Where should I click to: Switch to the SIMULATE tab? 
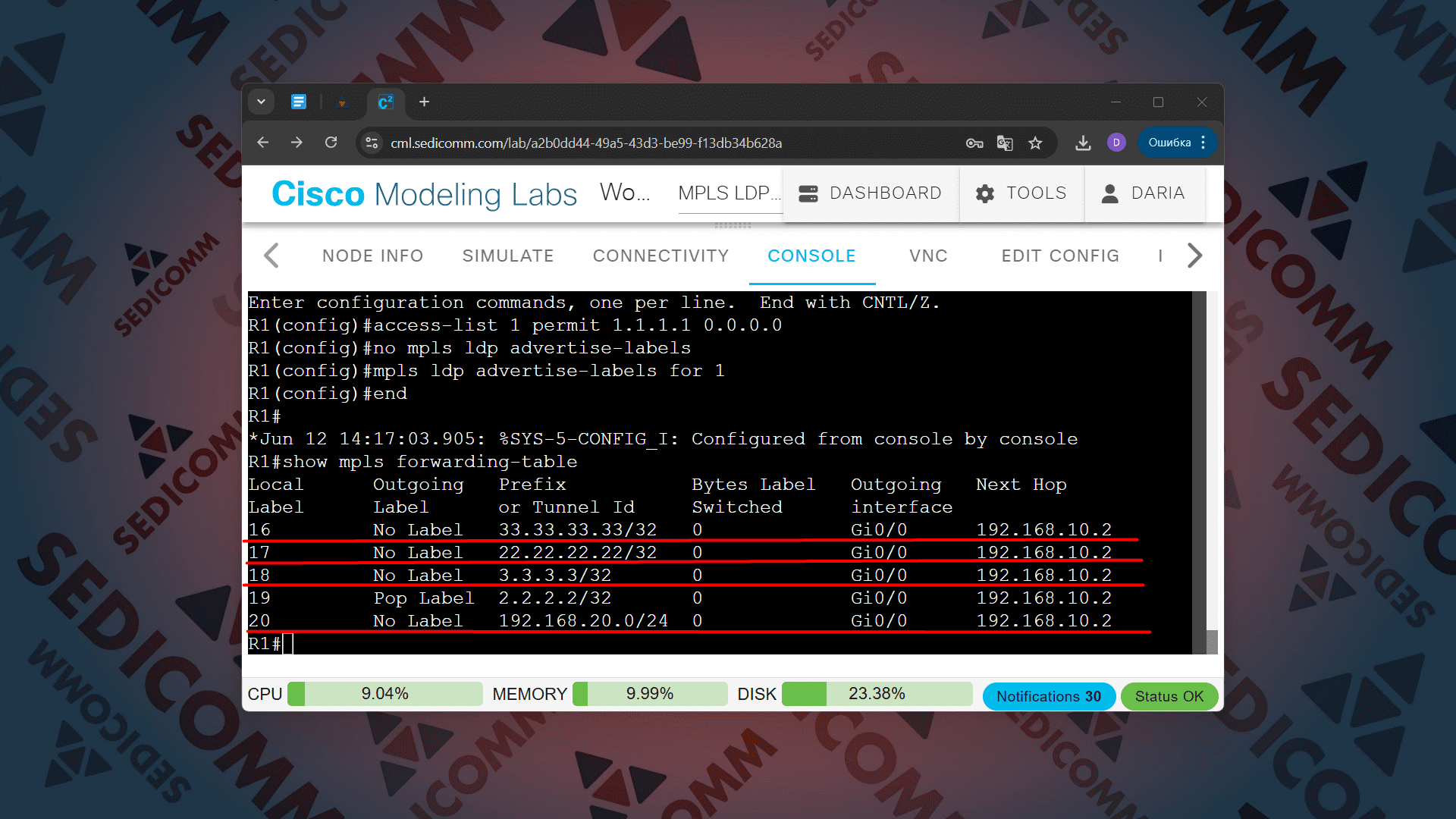point(508,256)
